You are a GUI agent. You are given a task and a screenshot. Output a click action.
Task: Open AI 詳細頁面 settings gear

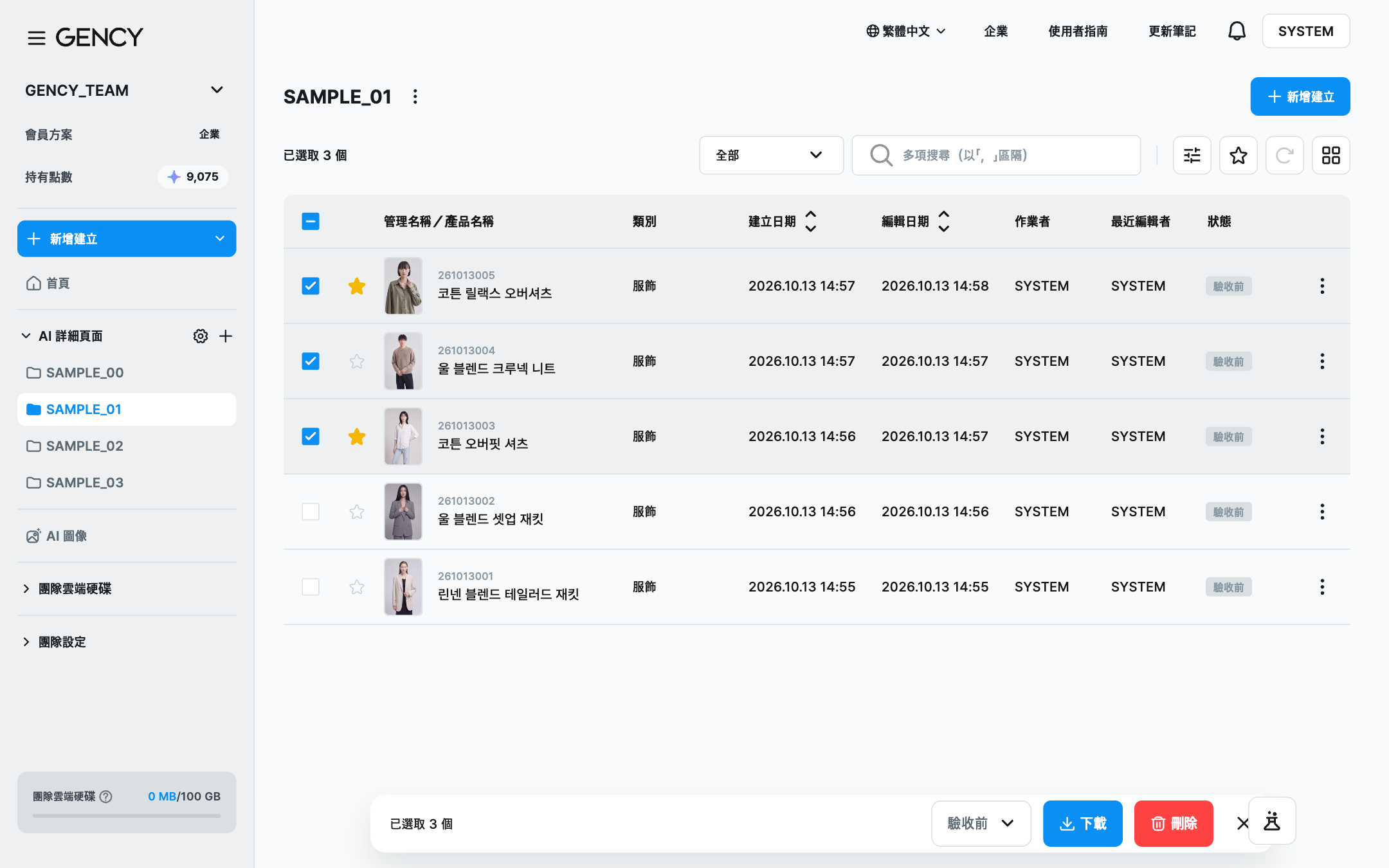click(x=201, y=336)
